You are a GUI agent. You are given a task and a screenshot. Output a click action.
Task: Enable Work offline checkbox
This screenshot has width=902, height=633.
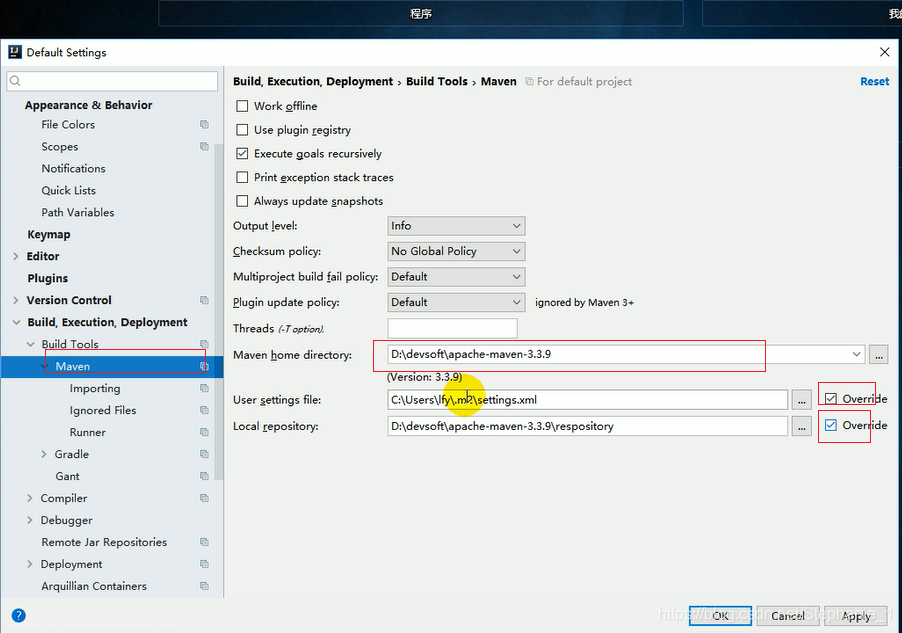tap(242, 106)
